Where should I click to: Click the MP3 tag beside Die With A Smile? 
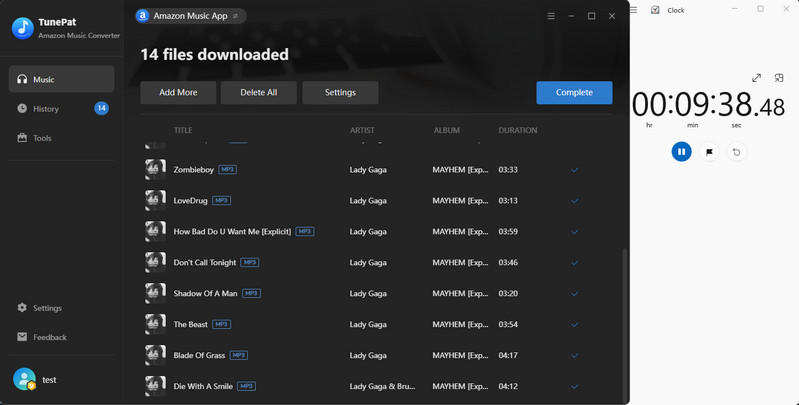click(x=247, y=386)
